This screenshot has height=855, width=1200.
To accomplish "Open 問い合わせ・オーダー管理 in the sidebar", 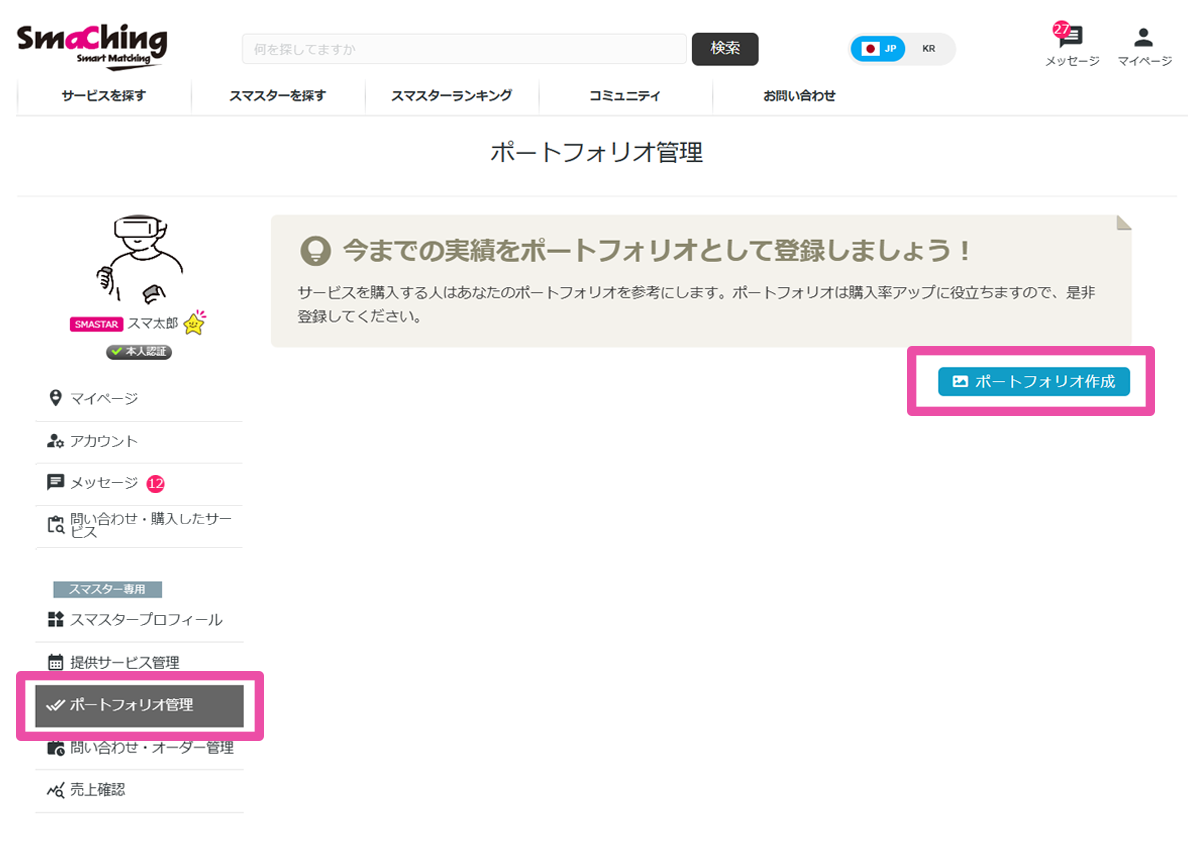I will click(151, 748).
